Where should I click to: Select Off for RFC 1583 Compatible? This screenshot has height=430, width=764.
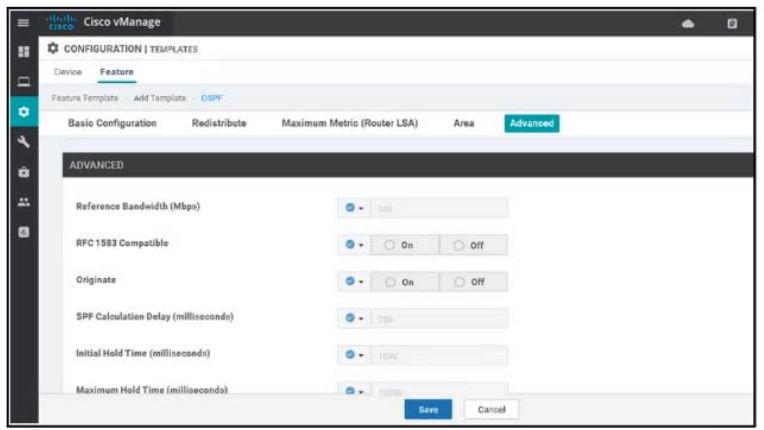pos(474,245)
